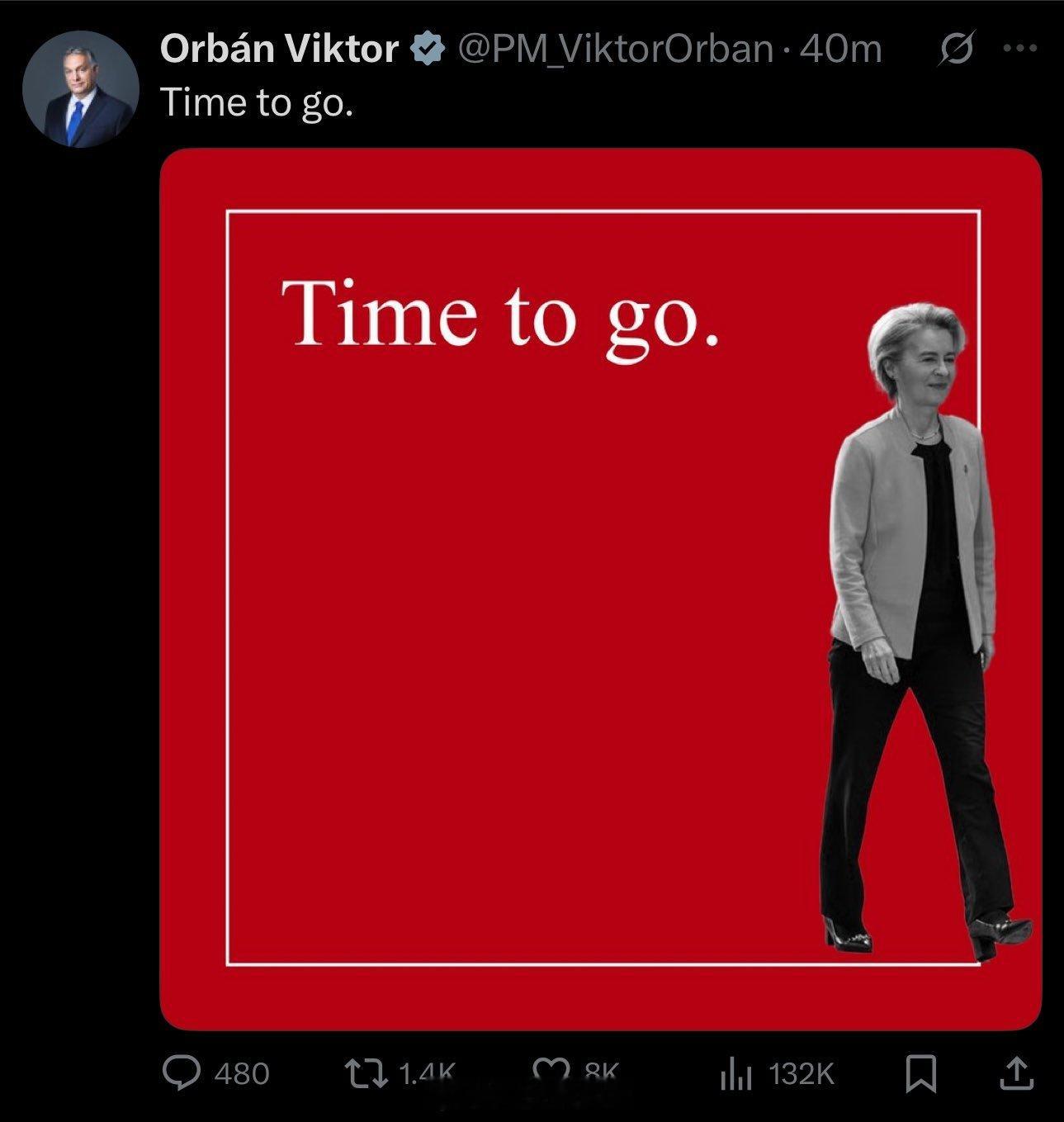Open the Orbán Viktor display name link
The width and height of the screenshot is (1064, 1122).
[280, 50]
